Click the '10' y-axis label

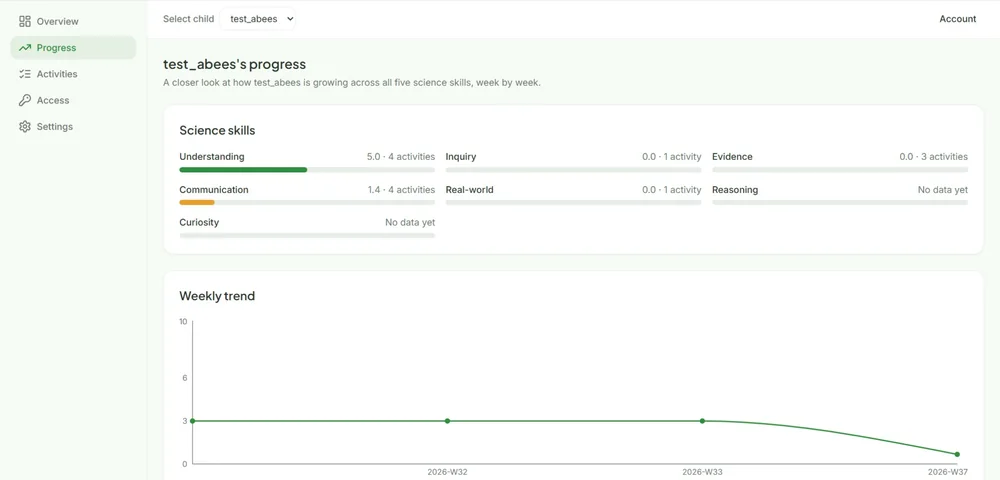184,321
